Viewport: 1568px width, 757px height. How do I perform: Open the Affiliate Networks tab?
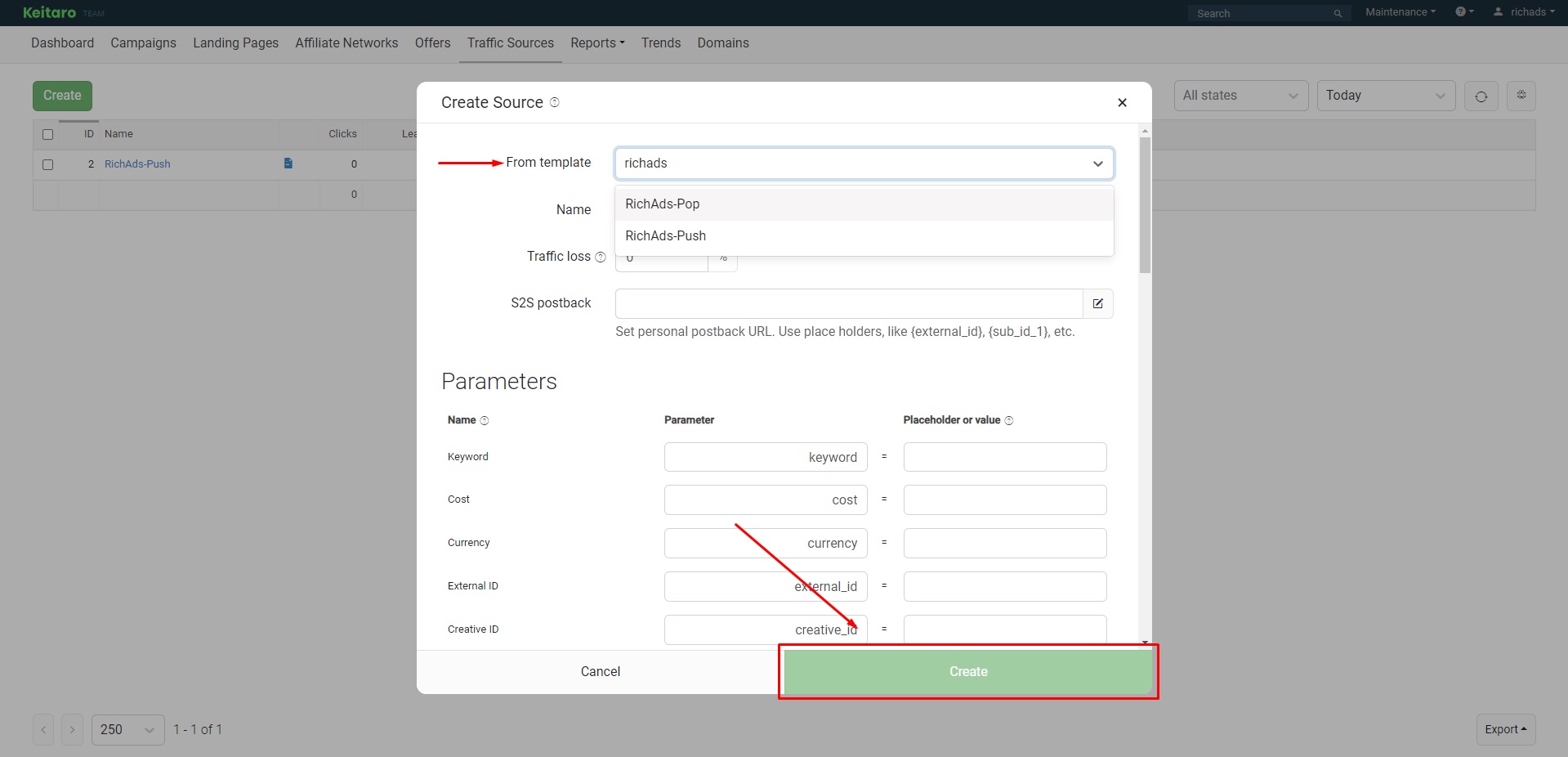tap(346, 43)
